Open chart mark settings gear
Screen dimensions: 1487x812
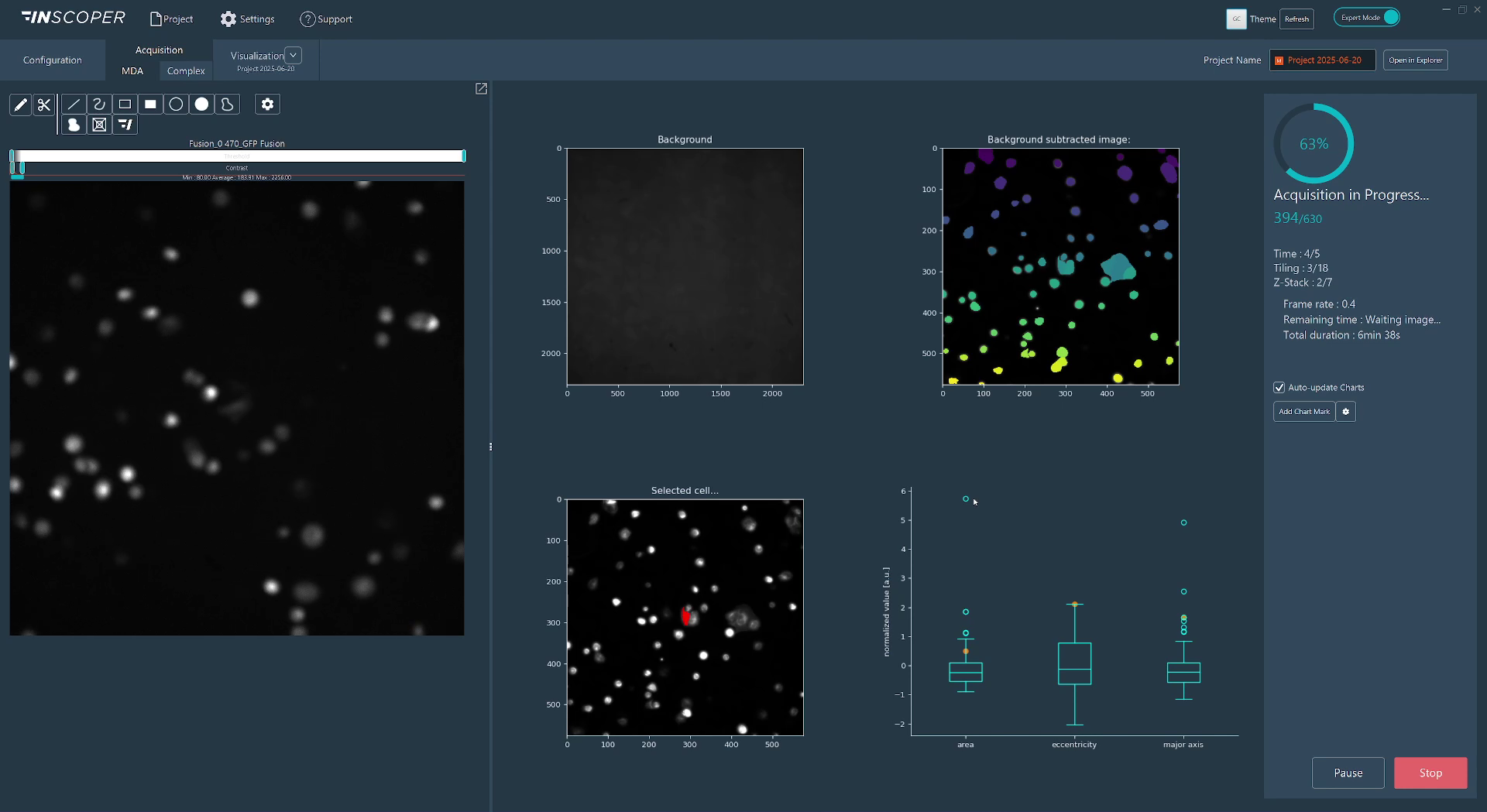pos(1346,412)
